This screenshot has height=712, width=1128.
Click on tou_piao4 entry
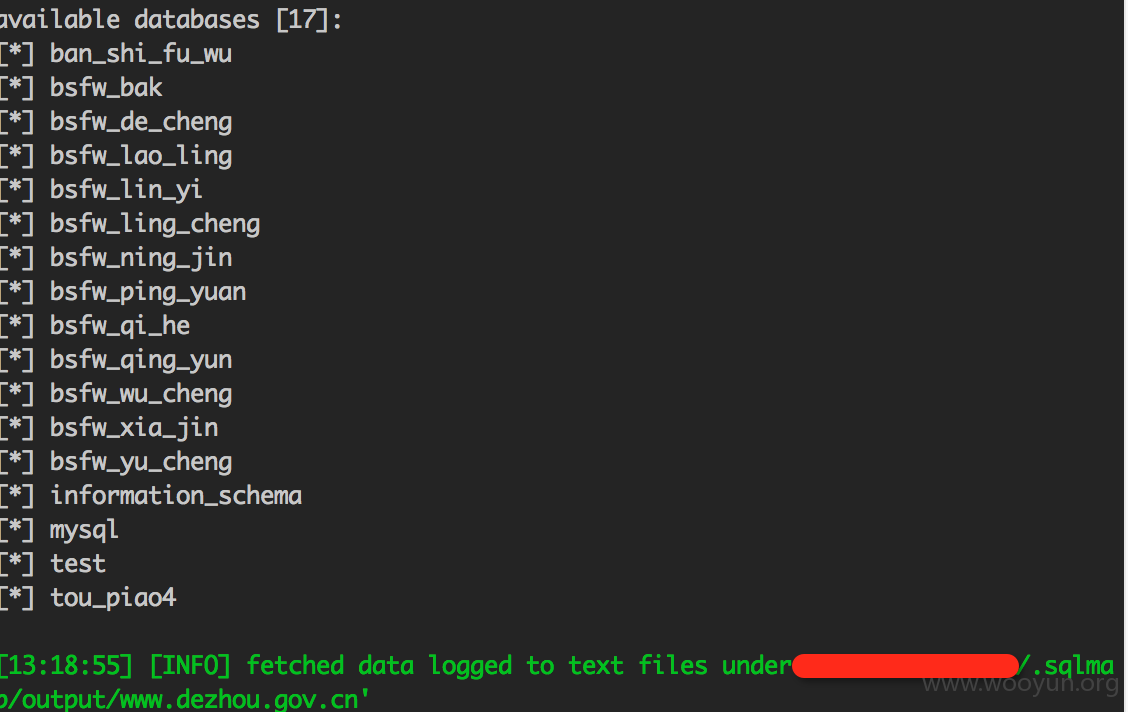(113, 598)
